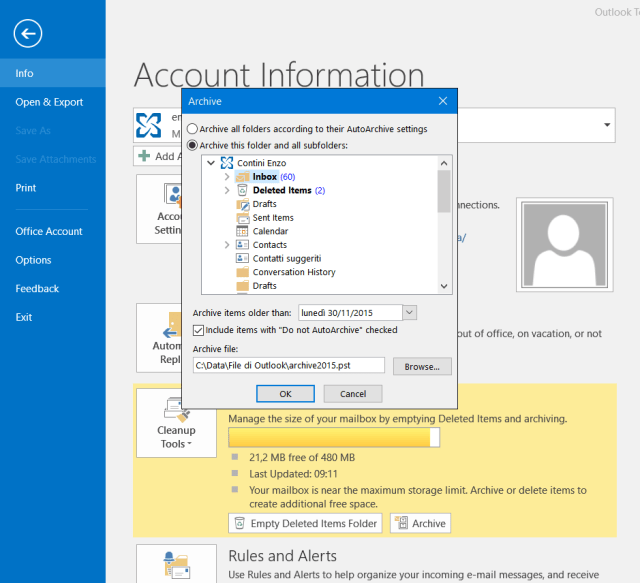Click the Cleanup Tools icon button
Screen dimensions: 640x583
tap(175, 422)
